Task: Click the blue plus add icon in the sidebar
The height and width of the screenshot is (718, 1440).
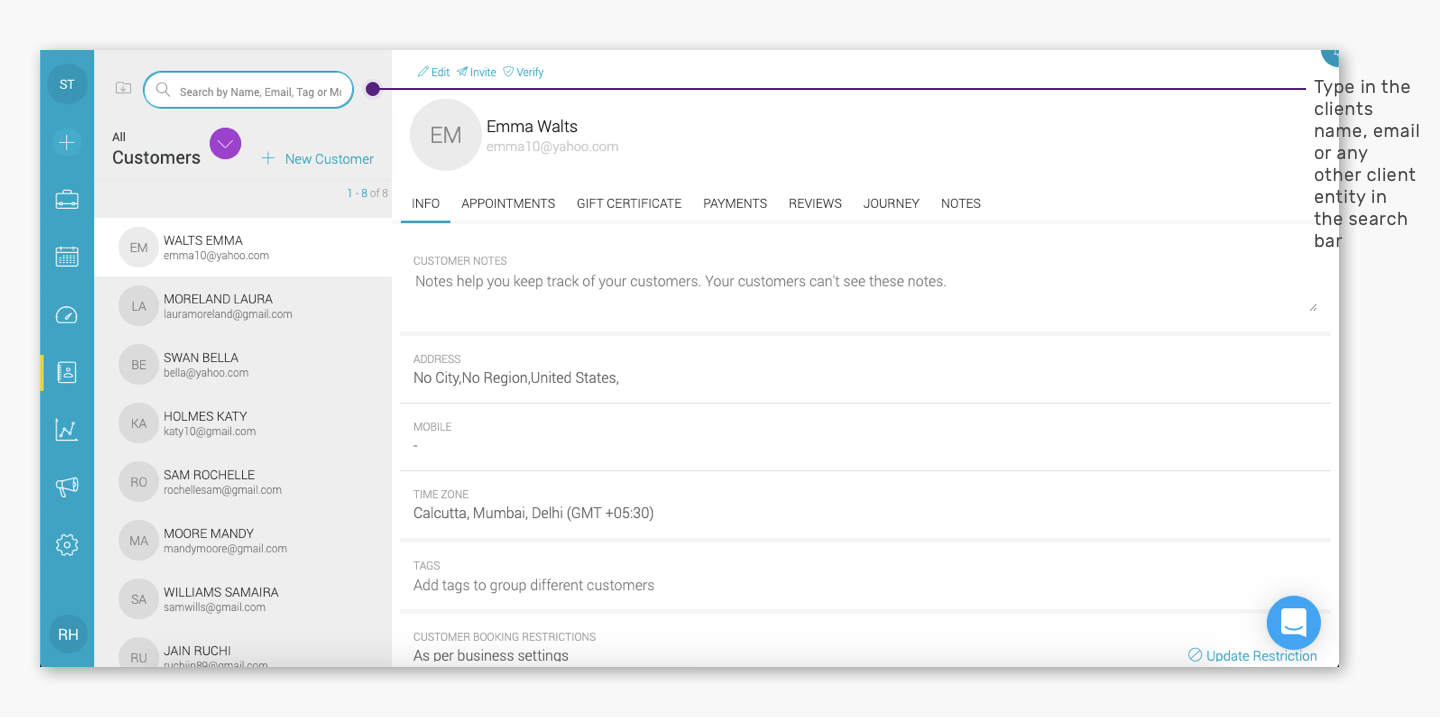Action: tap(67, 142)
